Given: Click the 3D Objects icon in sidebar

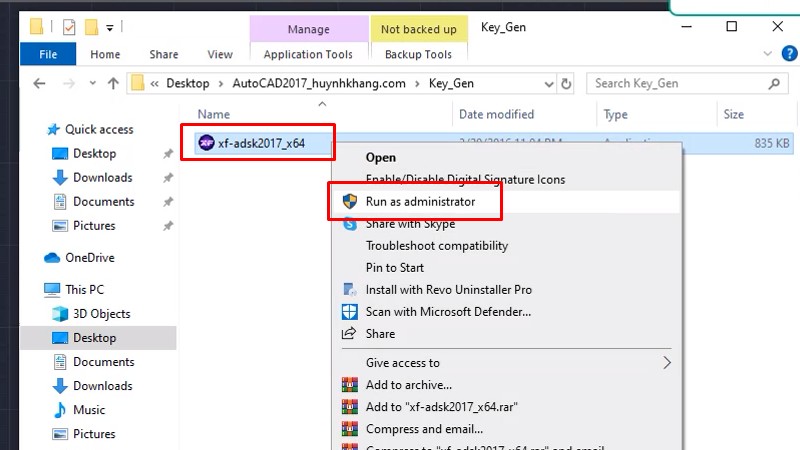Looking at the screenshot, I should pos(59,314).
